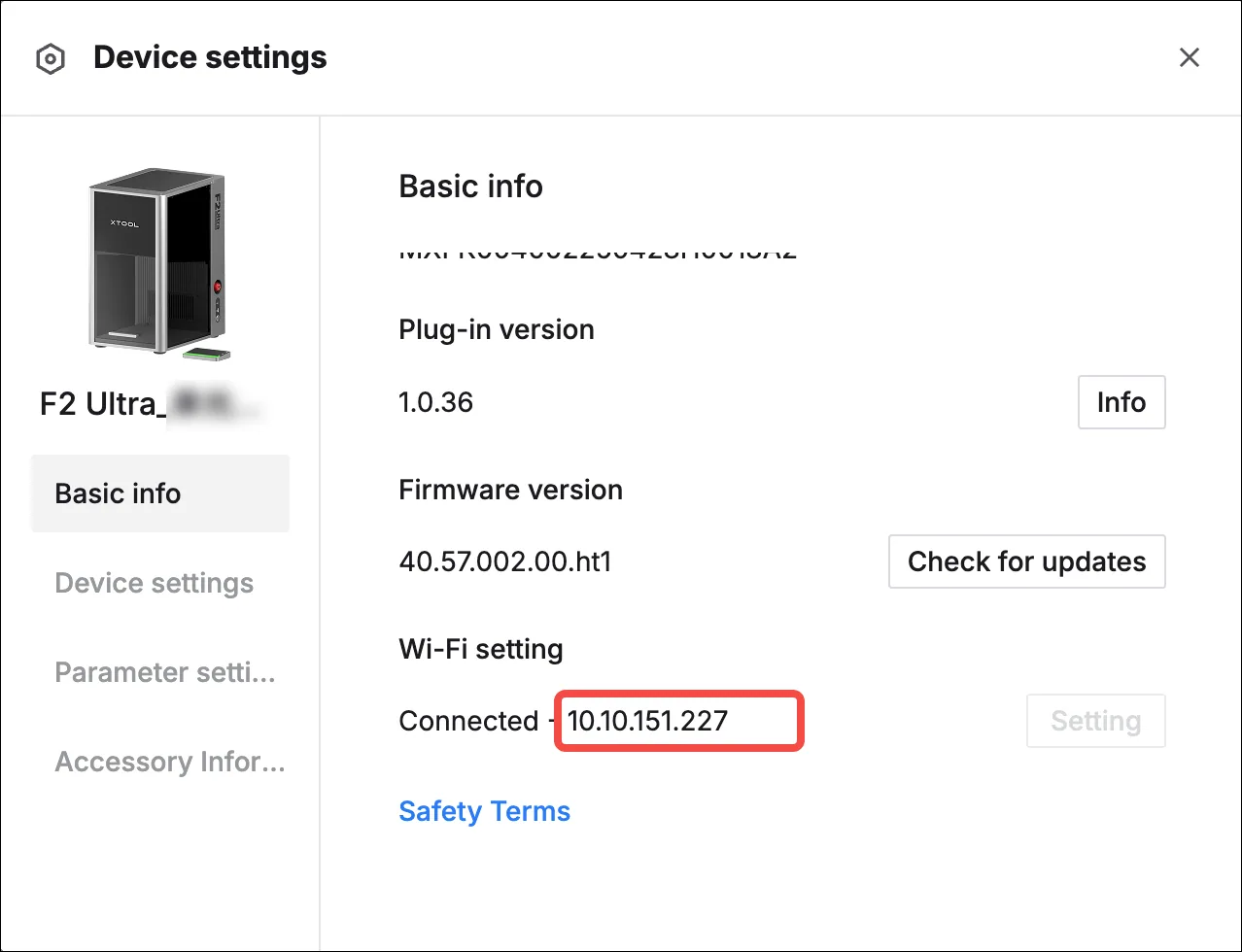Click Check for updates button
The height and width of the screenshot is (952, 1242).
(x=1026, y=561)
